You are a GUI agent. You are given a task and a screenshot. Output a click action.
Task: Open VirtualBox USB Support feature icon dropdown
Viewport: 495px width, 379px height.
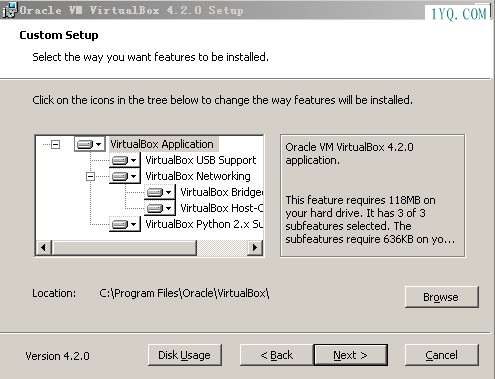[125, 160]
